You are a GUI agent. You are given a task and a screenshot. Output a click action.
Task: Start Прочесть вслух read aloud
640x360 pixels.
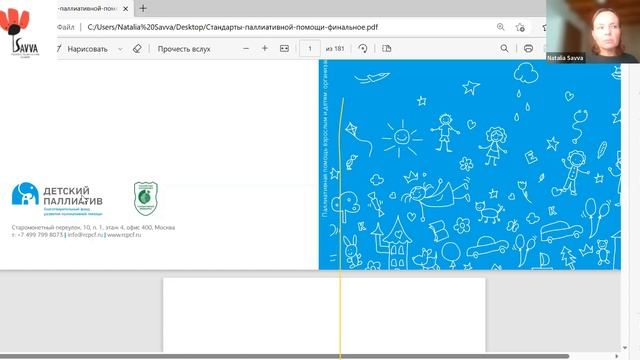coord(184,49)
